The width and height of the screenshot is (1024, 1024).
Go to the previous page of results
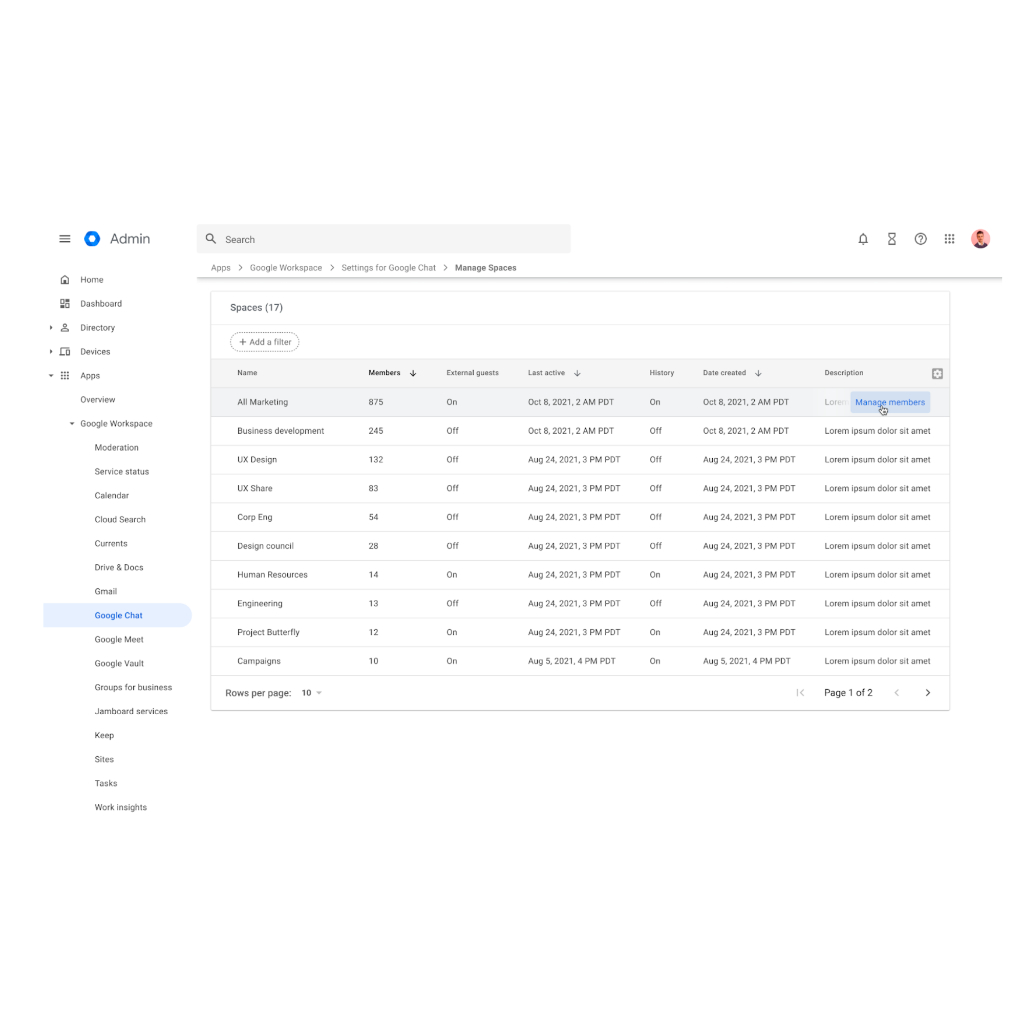(897, 693)
